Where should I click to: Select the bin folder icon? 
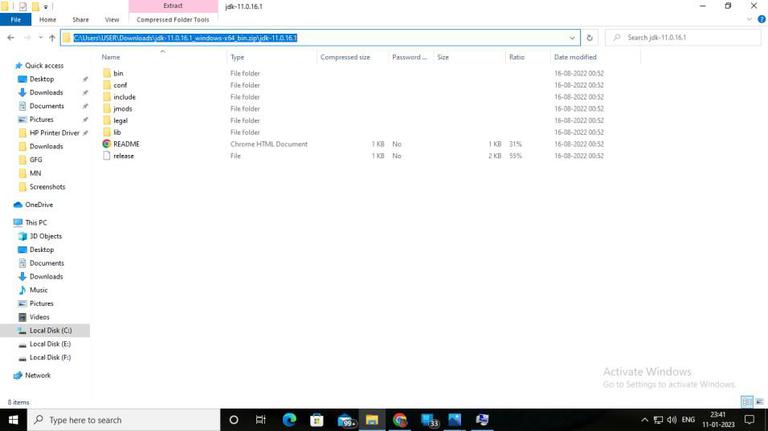click(107, 73)
